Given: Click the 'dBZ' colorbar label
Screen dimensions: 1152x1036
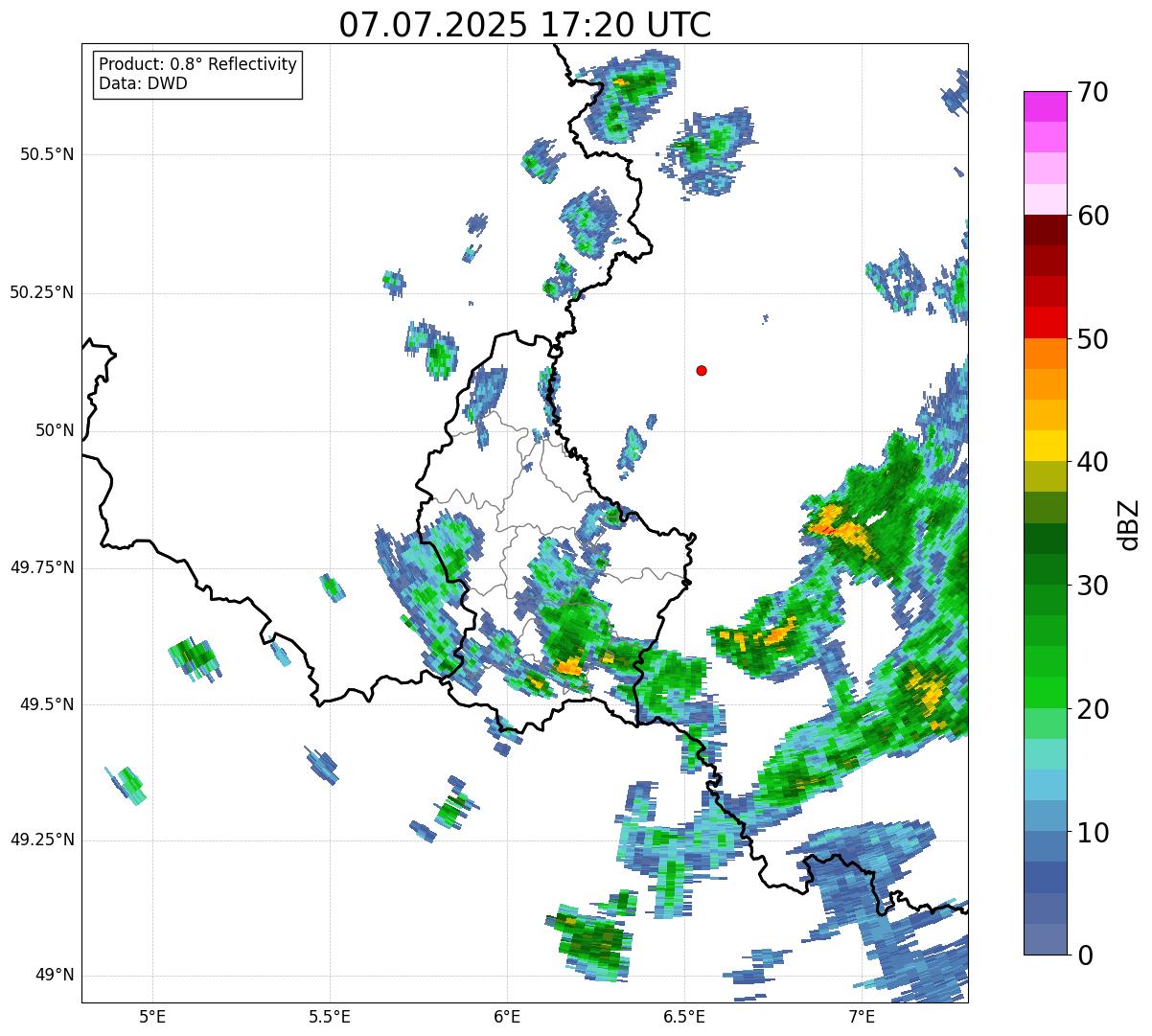Looking at the screenshot, I should [1130, 523].
